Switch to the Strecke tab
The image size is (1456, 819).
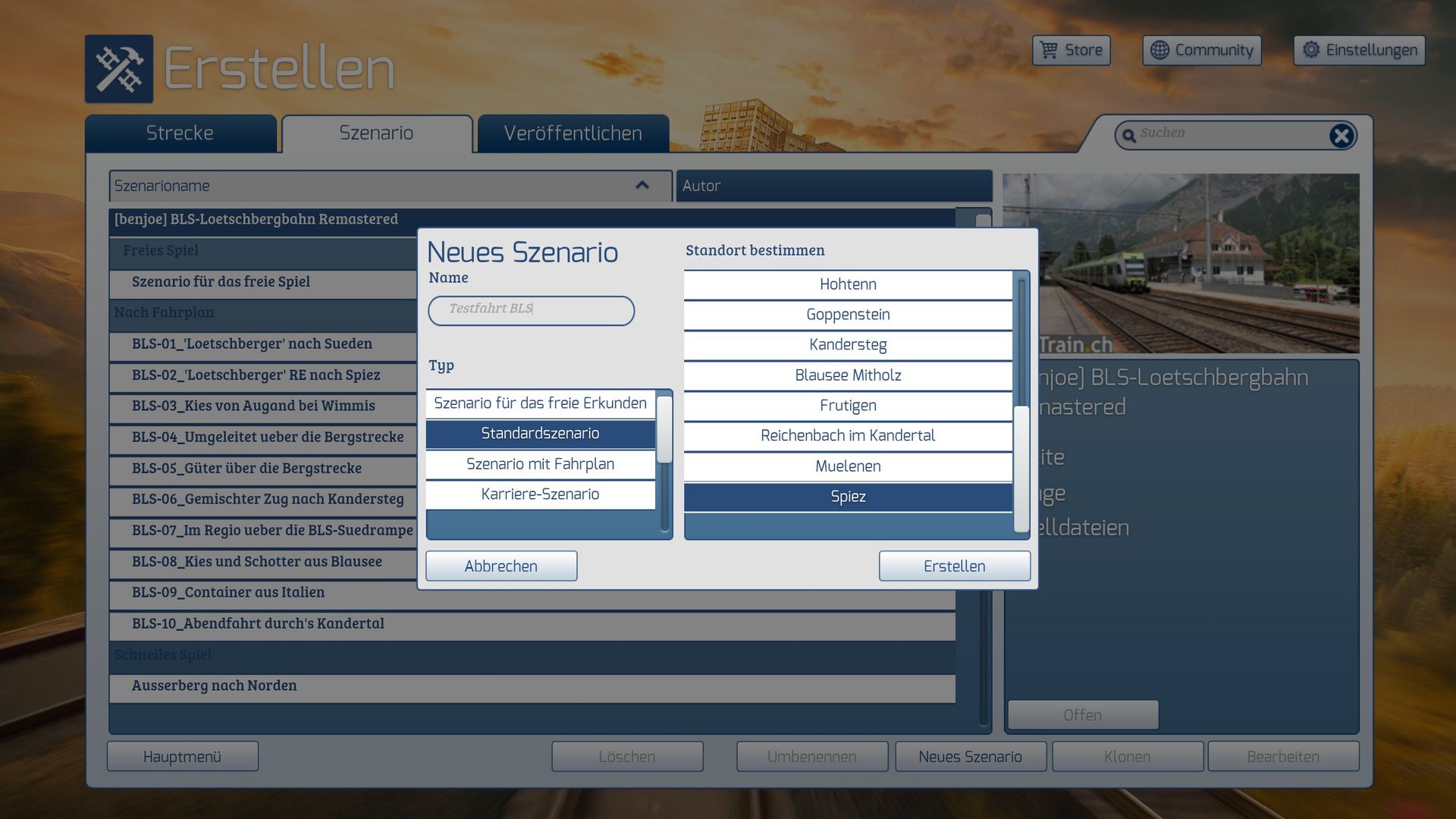180,133
